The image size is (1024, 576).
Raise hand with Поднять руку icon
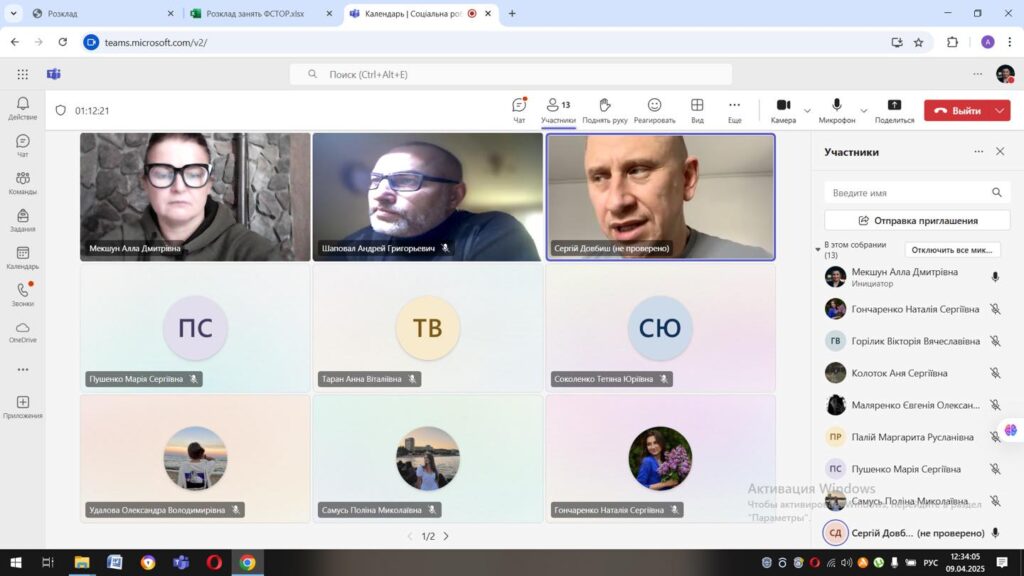pos(605,110)
